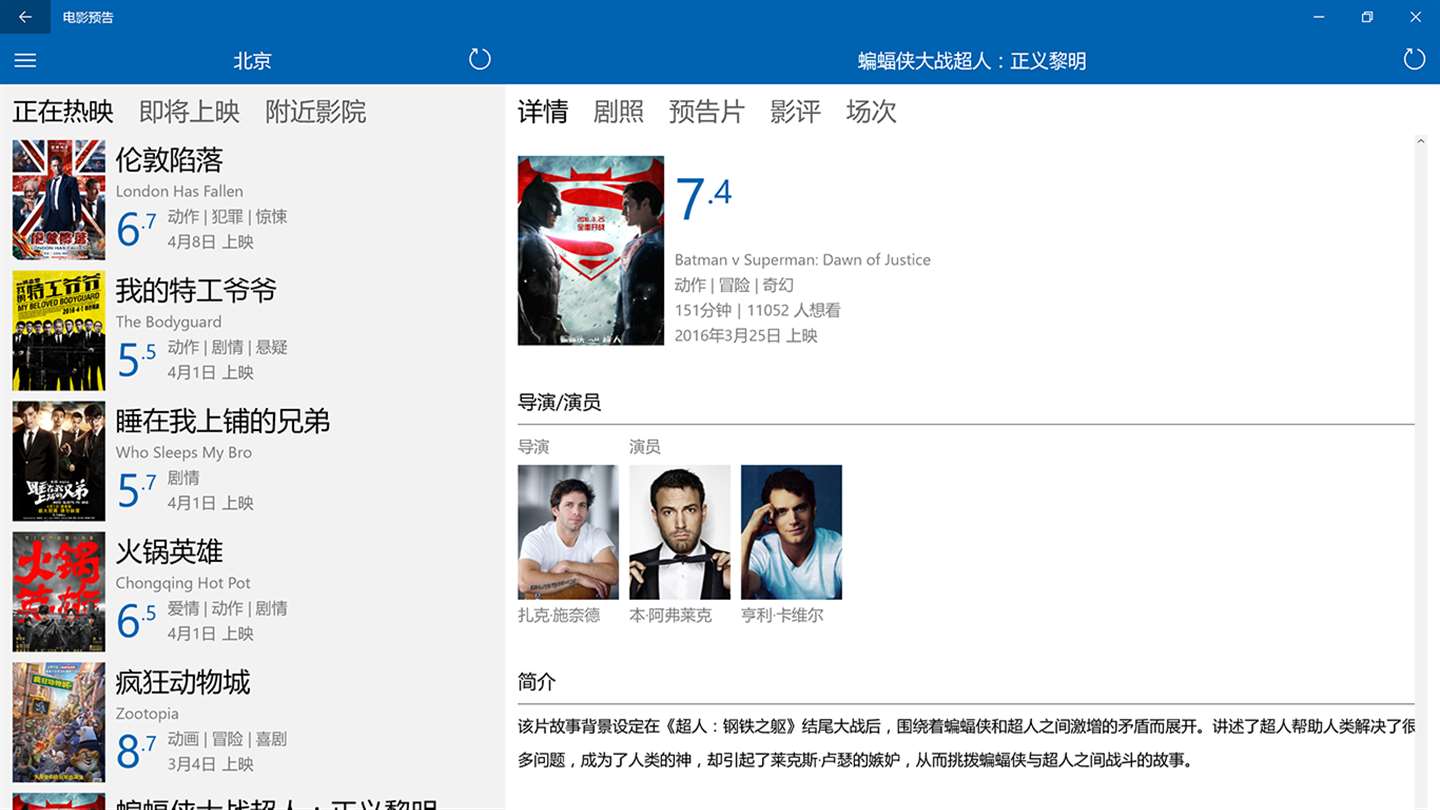This screenshot has width=1440, height=810.
Task: Close the 电影预告 app window
Action: pyautogui.click(x=1415, y=17)
